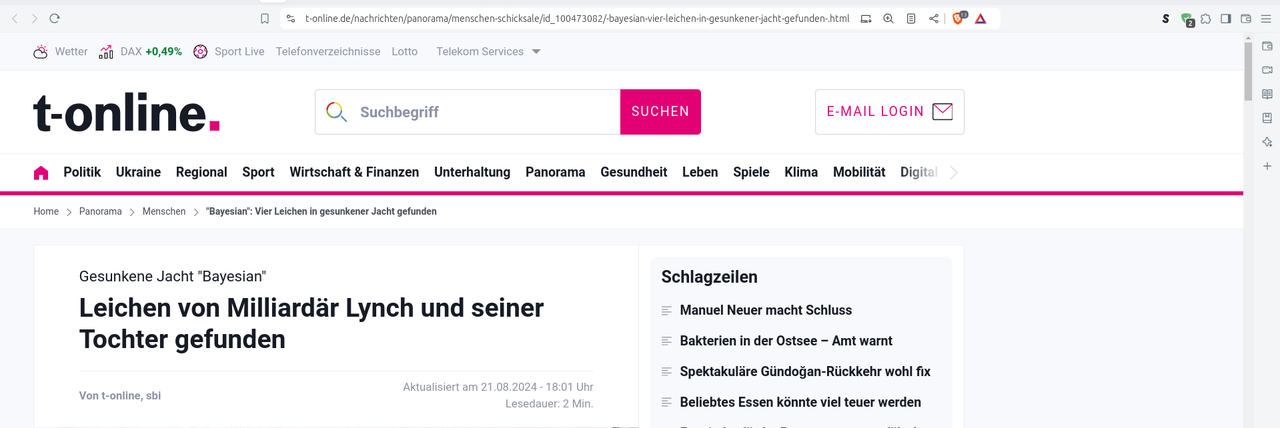
Task: Click the E-MAIL LOGIN button
Action: [x=889, y=112]
